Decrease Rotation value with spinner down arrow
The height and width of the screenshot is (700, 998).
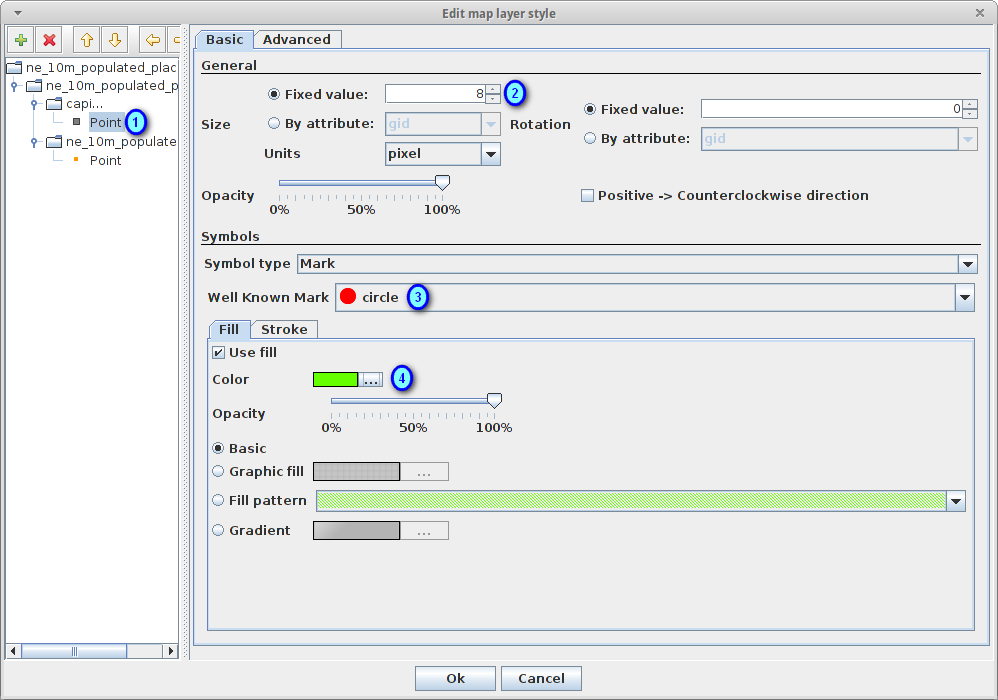(970, 114)
